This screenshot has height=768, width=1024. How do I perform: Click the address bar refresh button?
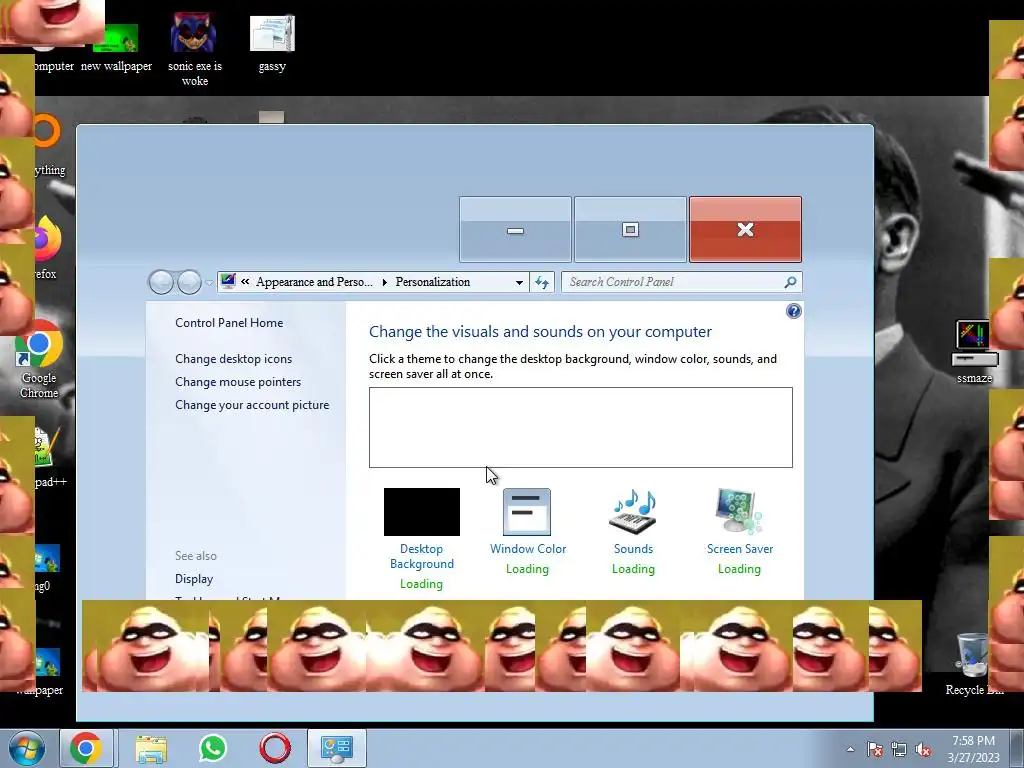tap(542, 282)
